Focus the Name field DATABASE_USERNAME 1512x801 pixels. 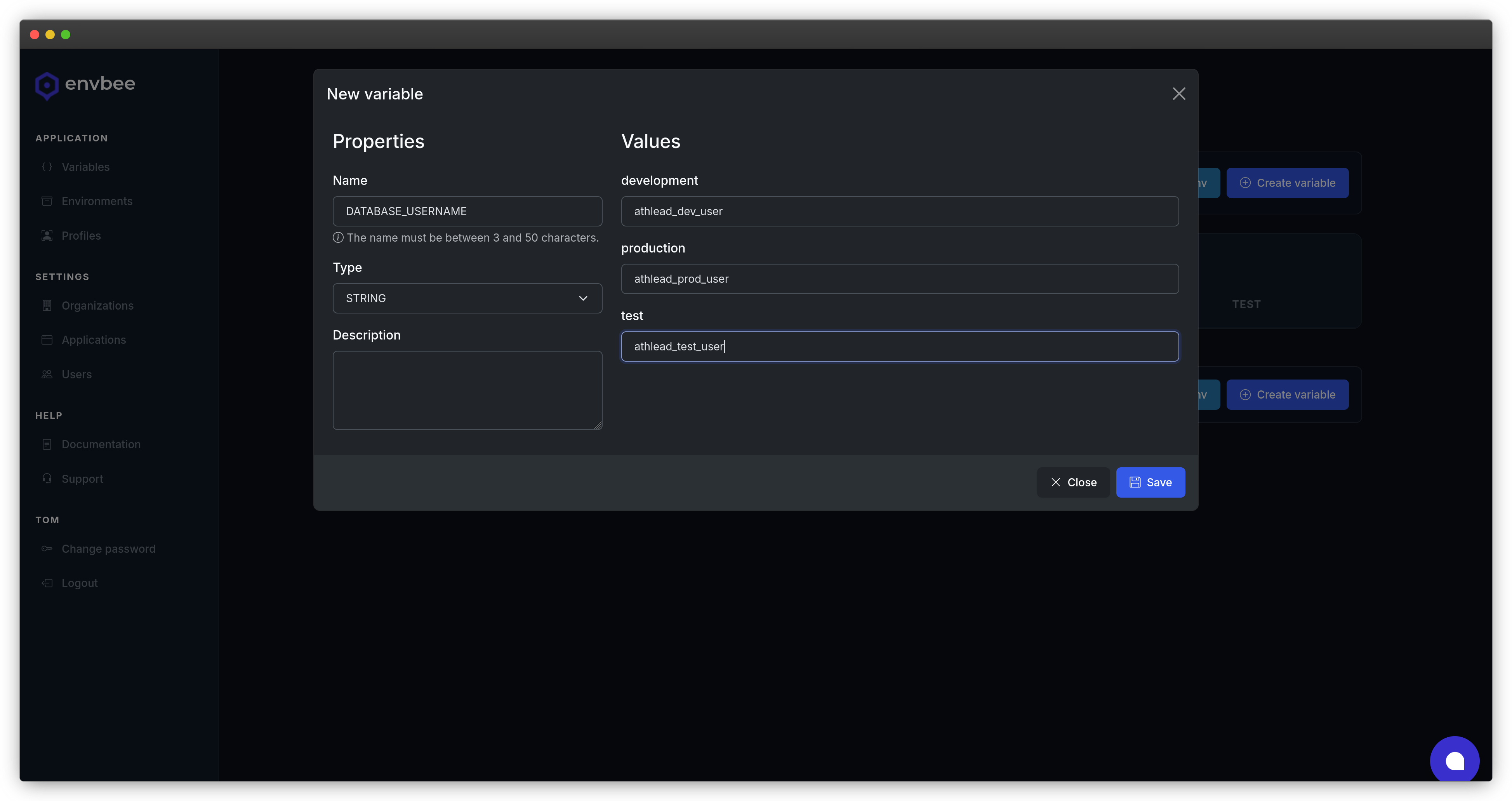point(467,211)
